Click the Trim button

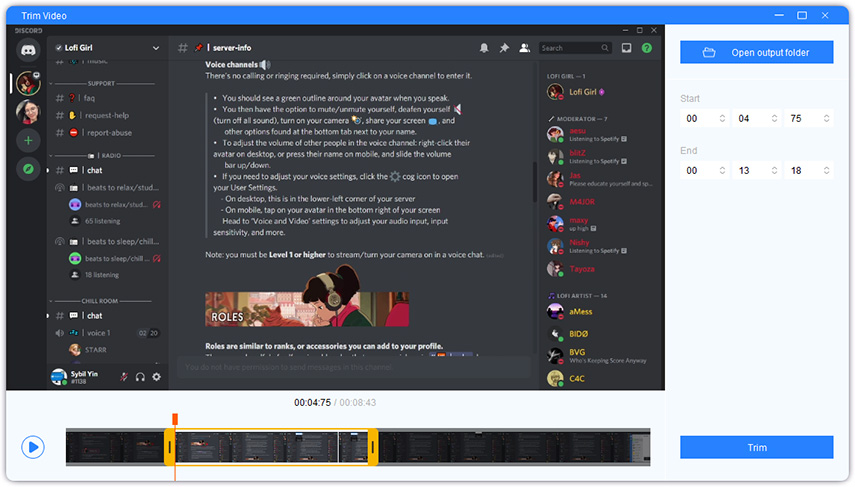(756, 447)
